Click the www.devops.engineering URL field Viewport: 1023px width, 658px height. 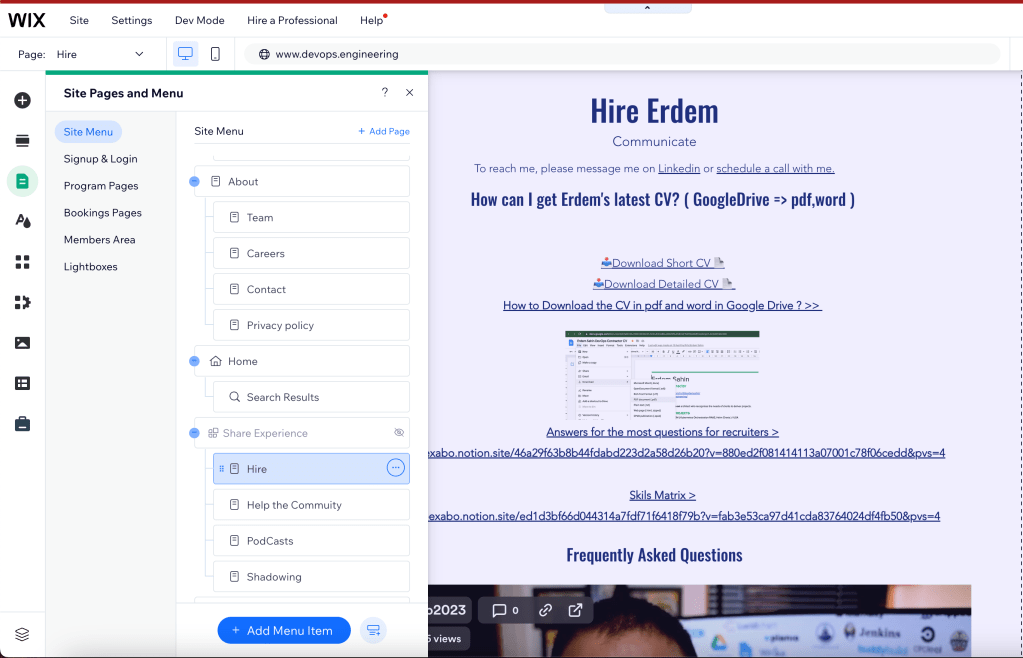[622, 54]
